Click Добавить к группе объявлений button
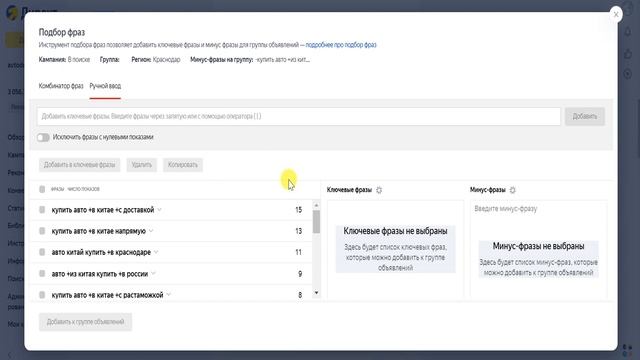This screenshot has height=360, width=640. 85,322
